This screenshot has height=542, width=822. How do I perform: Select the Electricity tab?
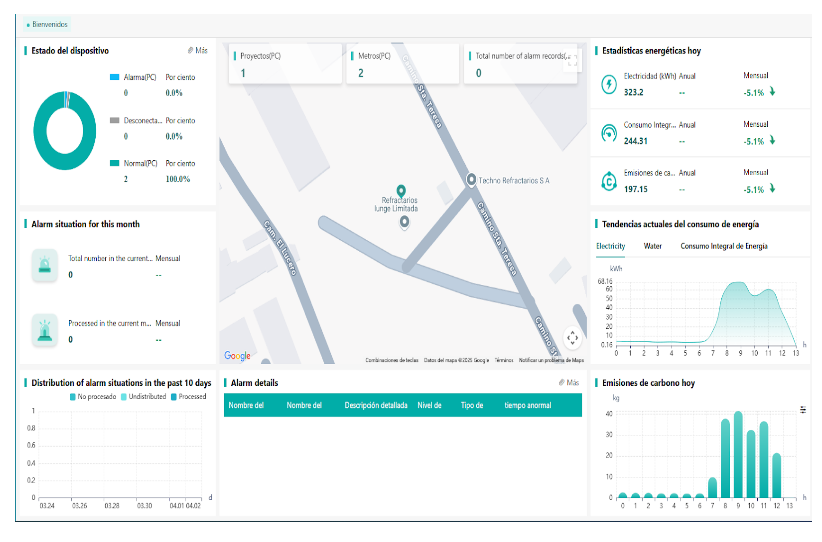[x=610, y=246]
